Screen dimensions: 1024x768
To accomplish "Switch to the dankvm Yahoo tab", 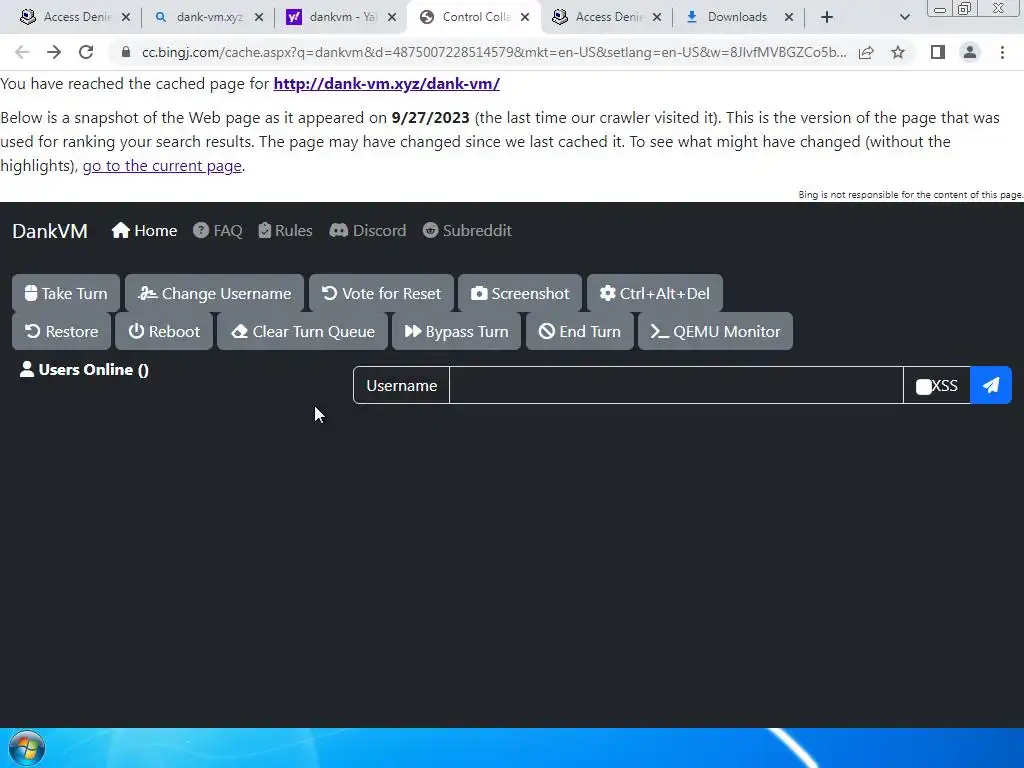I will coord(341,17).
